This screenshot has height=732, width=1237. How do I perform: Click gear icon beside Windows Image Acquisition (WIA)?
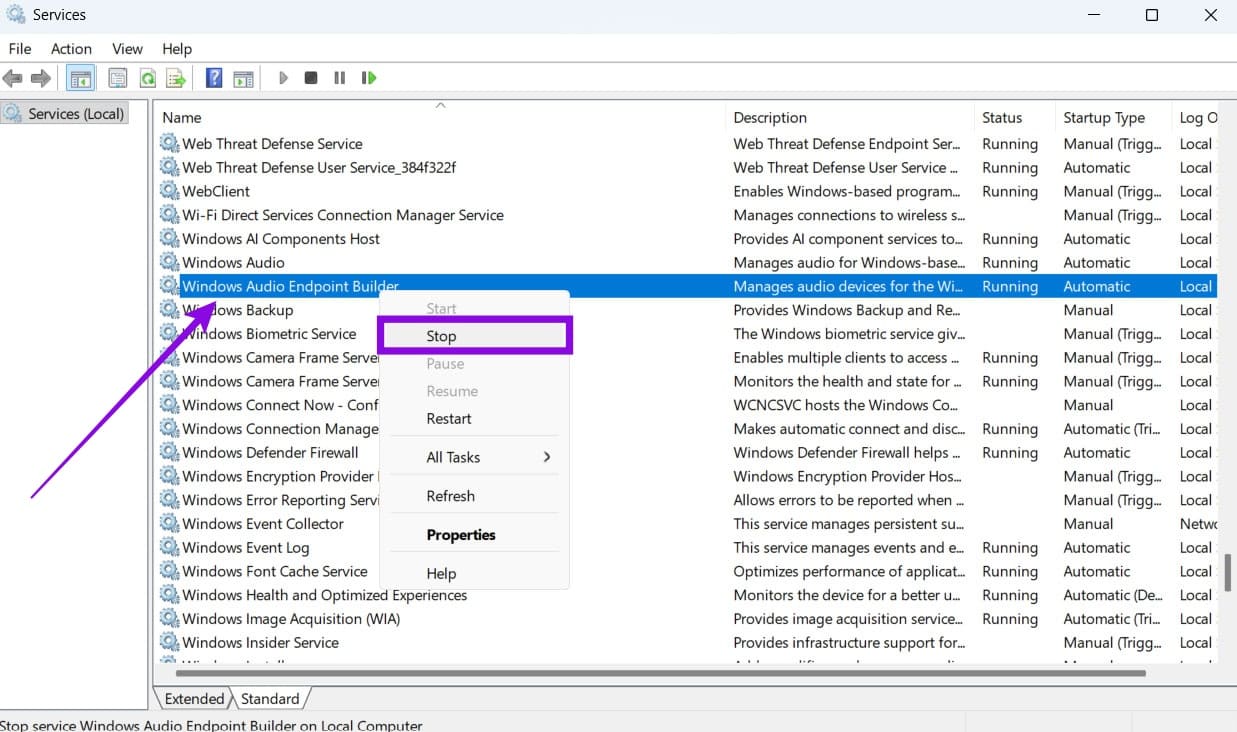[169, 619]
